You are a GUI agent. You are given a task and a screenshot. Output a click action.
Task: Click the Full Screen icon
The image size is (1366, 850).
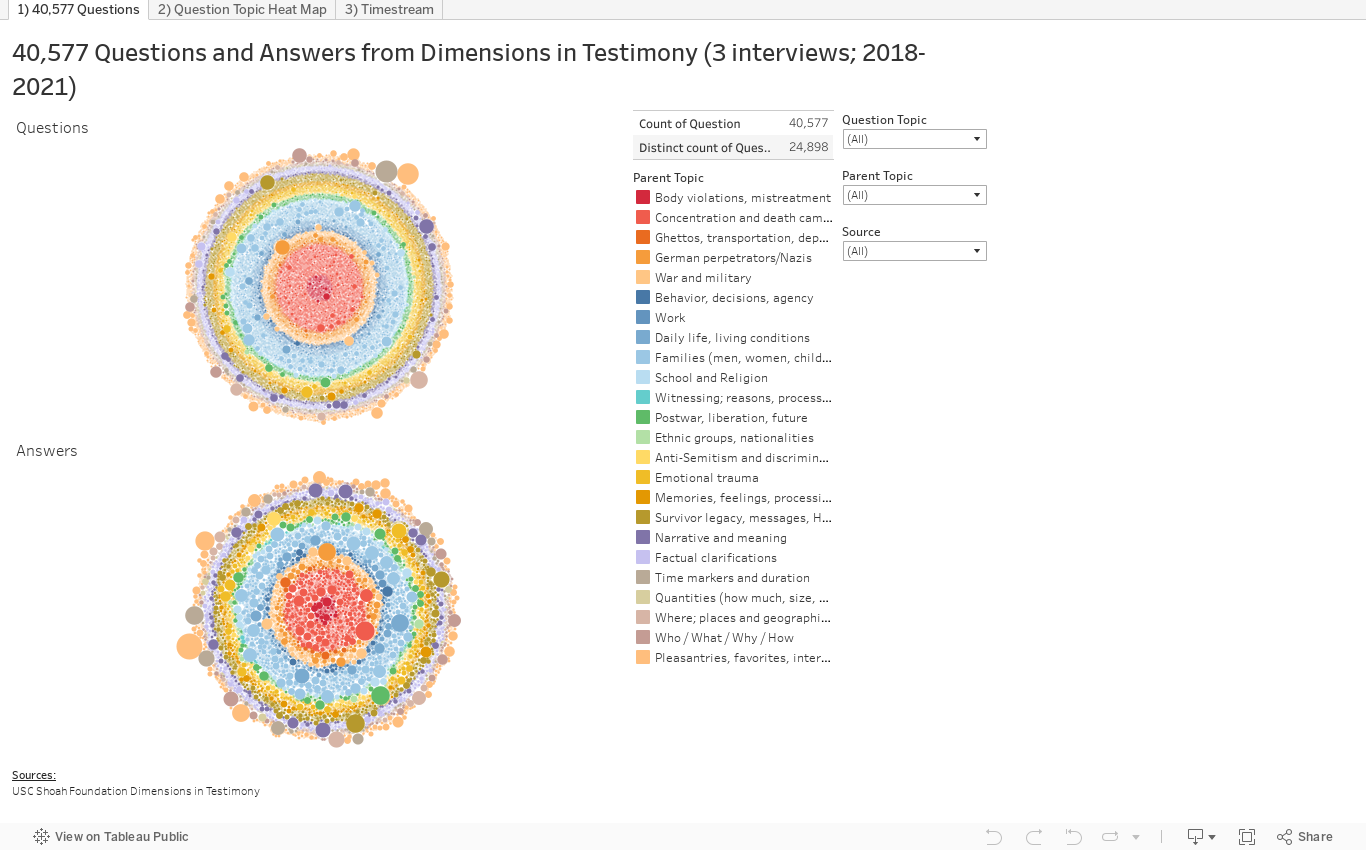tap(1247, 836)
